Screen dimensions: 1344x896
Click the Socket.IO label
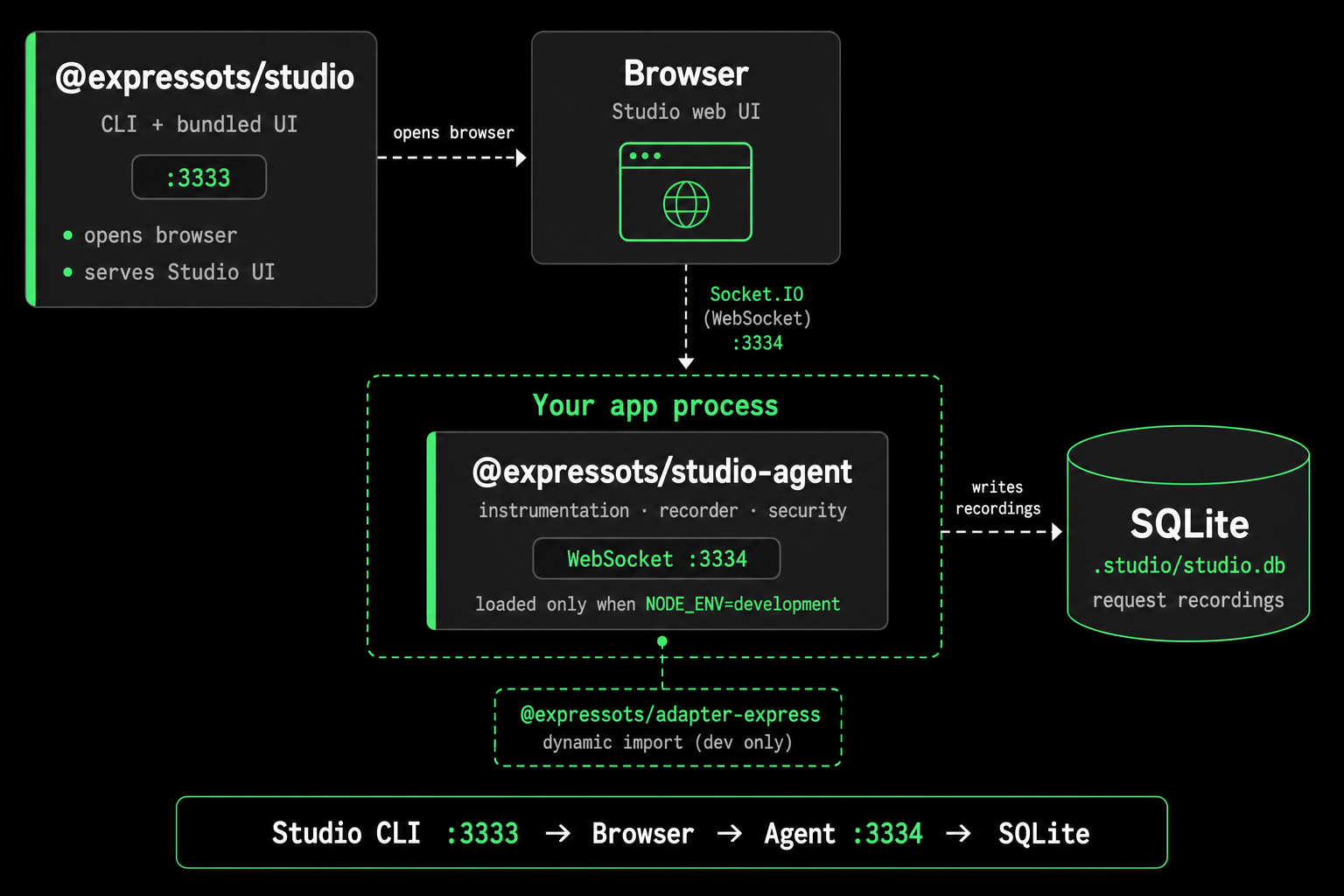[757, 294]
